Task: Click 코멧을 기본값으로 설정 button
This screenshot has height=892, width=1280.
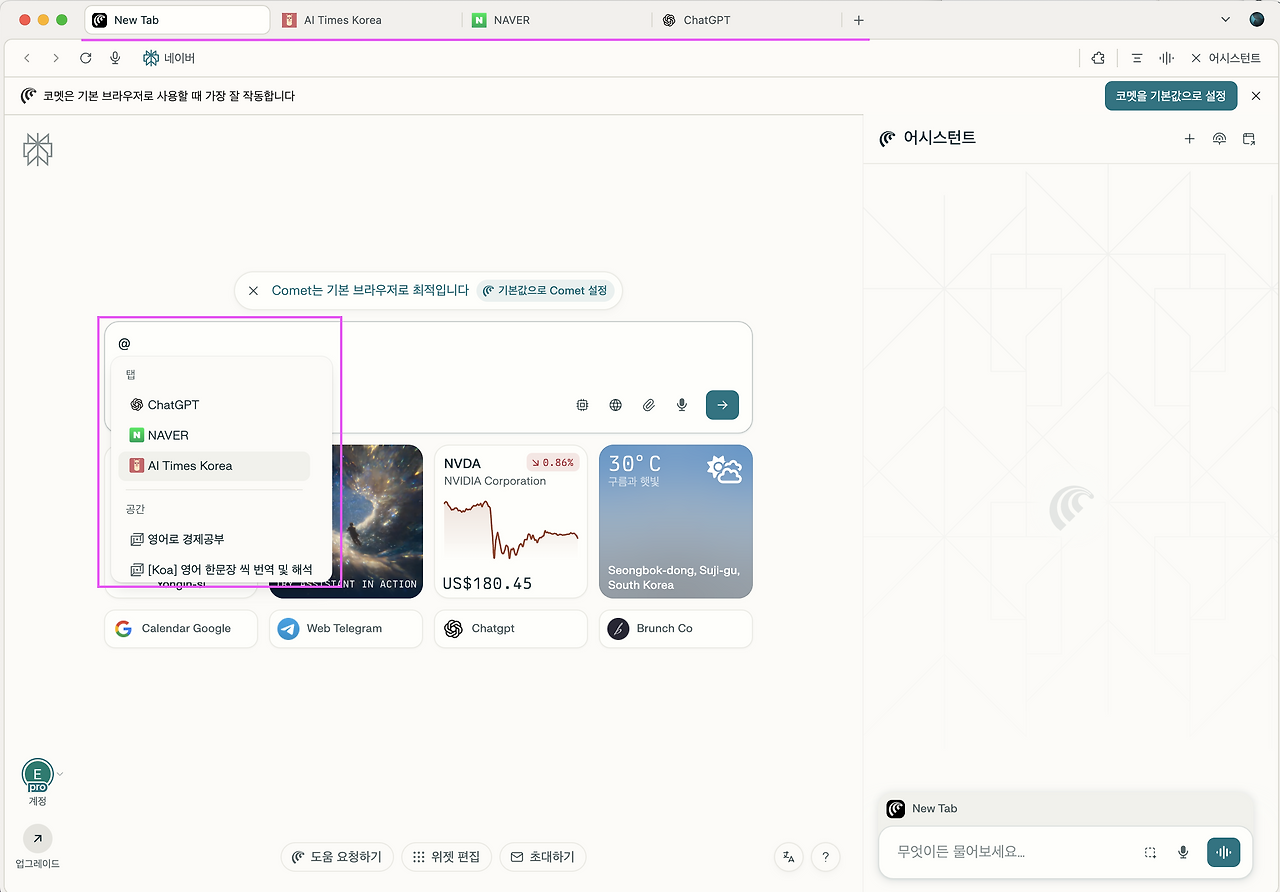Action: (x=1171, y=96)
